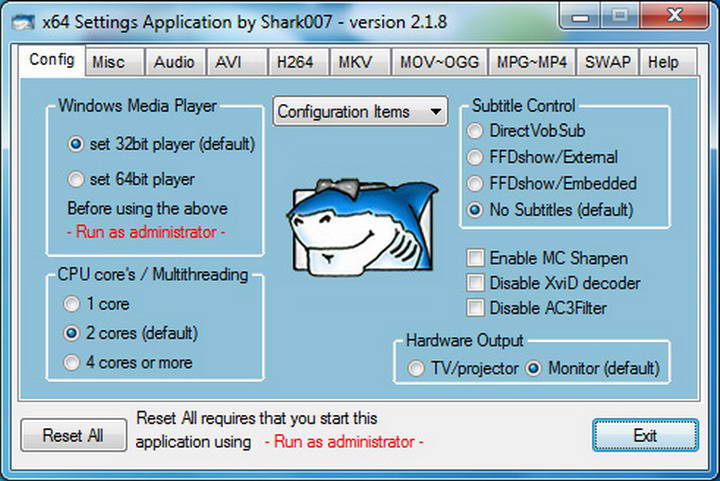Open Configuration Items dropdown
This screenshot has height=481, width=720.
360,112
